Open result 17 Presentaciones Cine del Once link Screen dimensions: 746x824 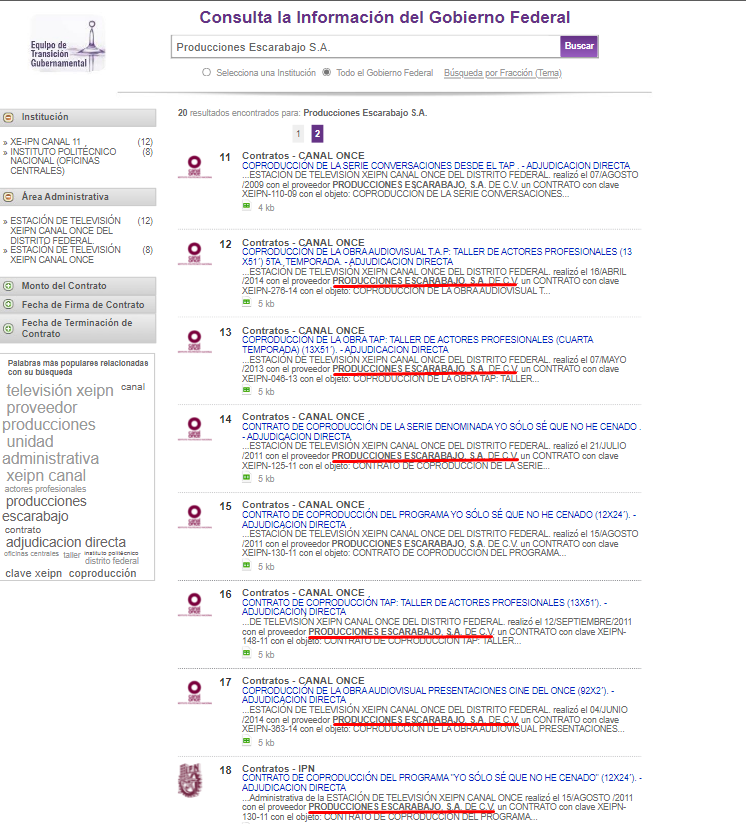pyautogui.click(x=428, y=695)
